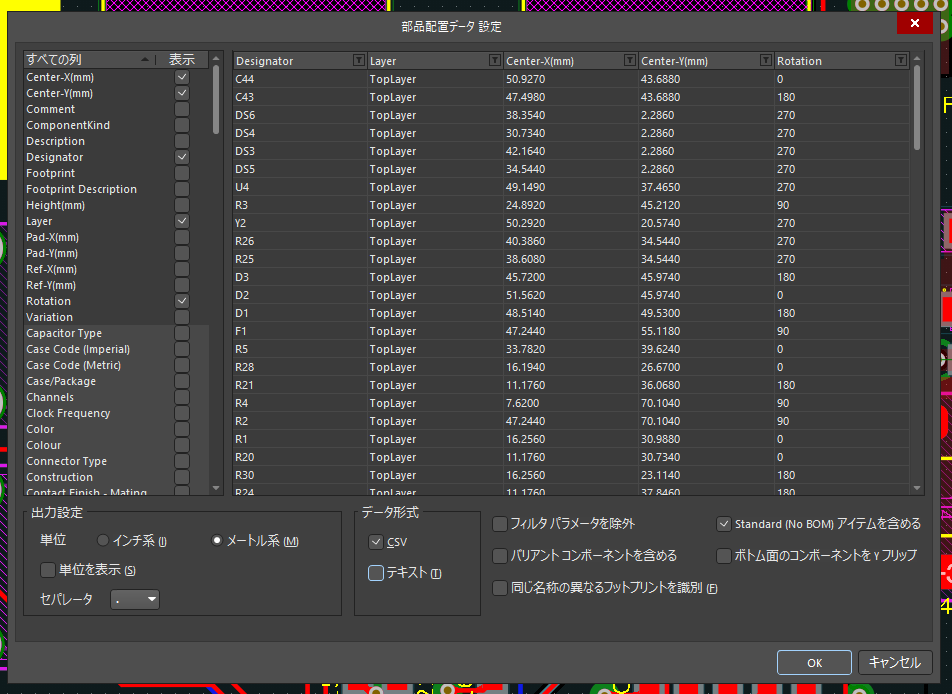Enable バリアント コンポーネントを含める checkbox
The height and width of the screenshot is (694, 952).
click(x=500, y=556)
